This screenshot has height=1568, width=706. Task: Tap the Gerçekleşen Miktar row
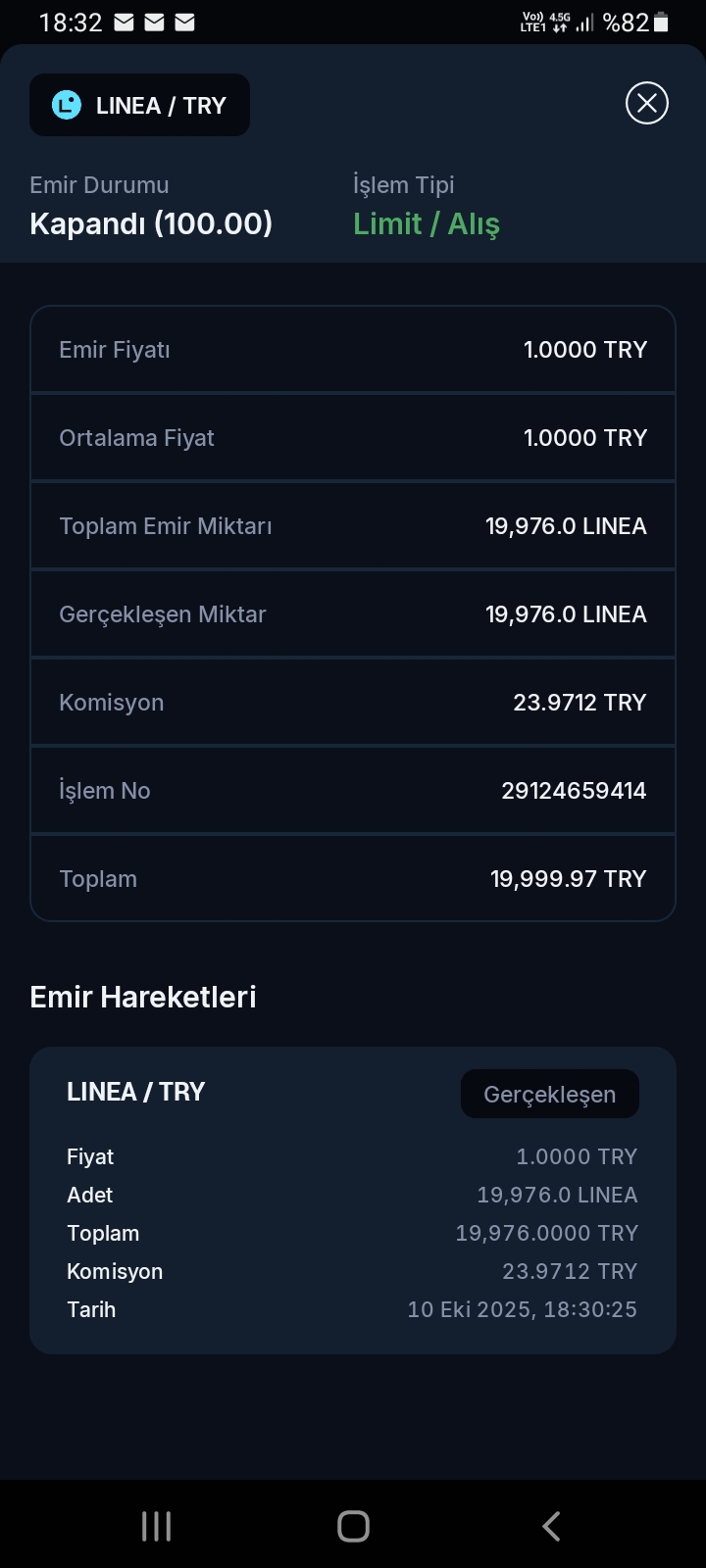(x=353, y=614)
